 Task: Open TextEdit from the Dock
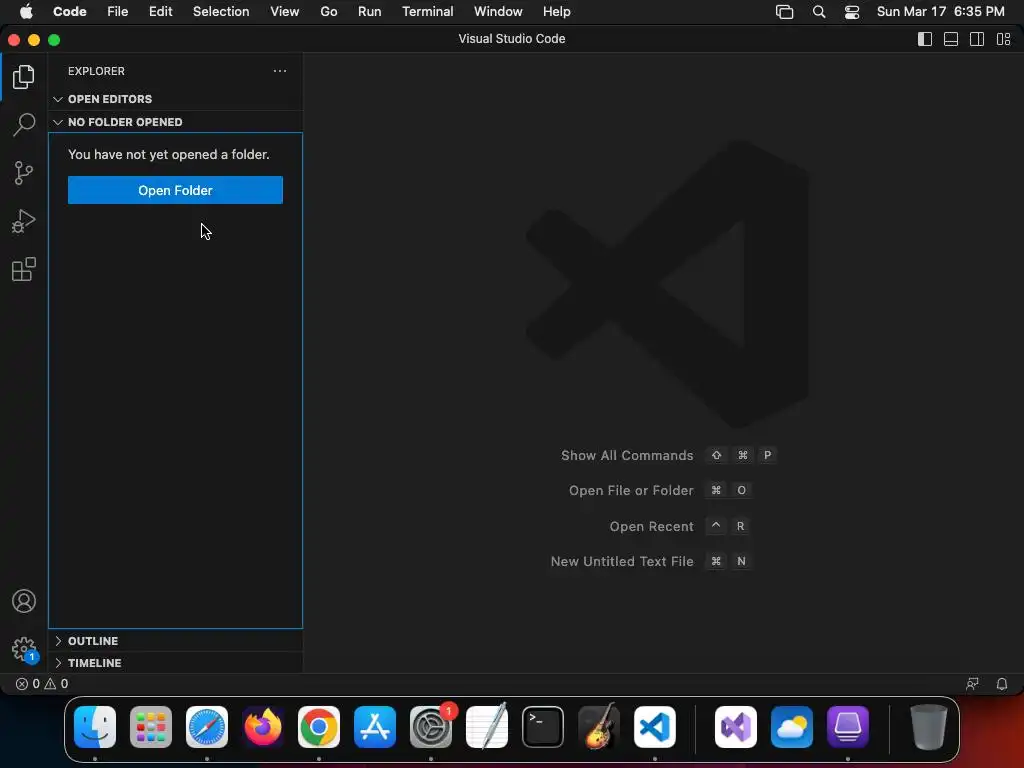coord(487,727)
